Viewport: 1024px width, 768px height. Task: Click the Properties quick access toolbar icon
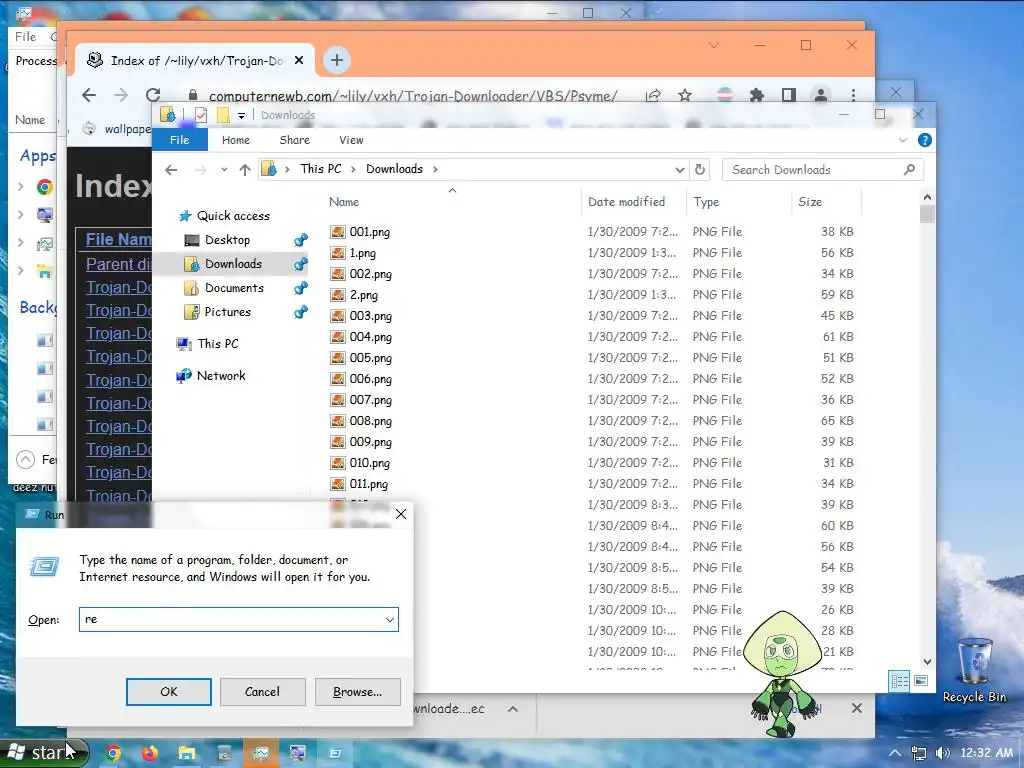[x=200, y=116]
